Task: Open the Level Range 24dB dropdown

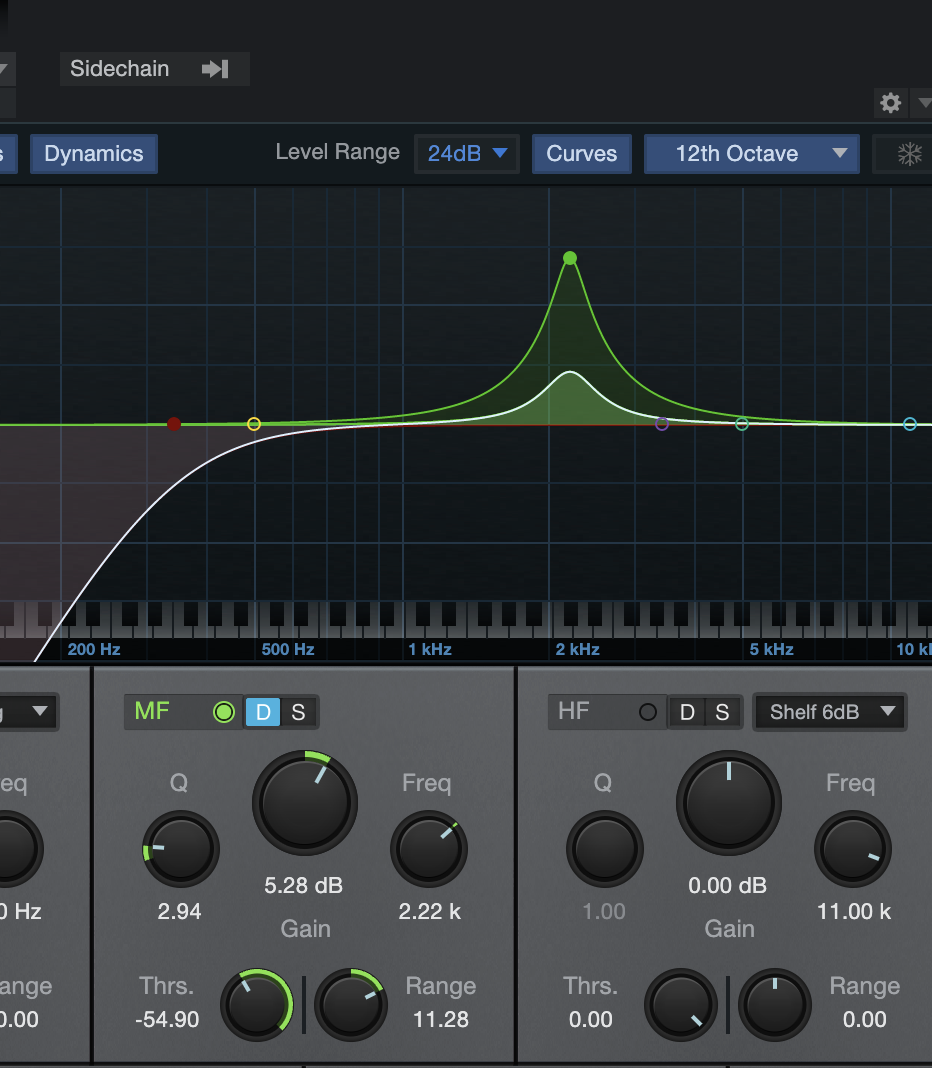Action: tap(466, 154)
